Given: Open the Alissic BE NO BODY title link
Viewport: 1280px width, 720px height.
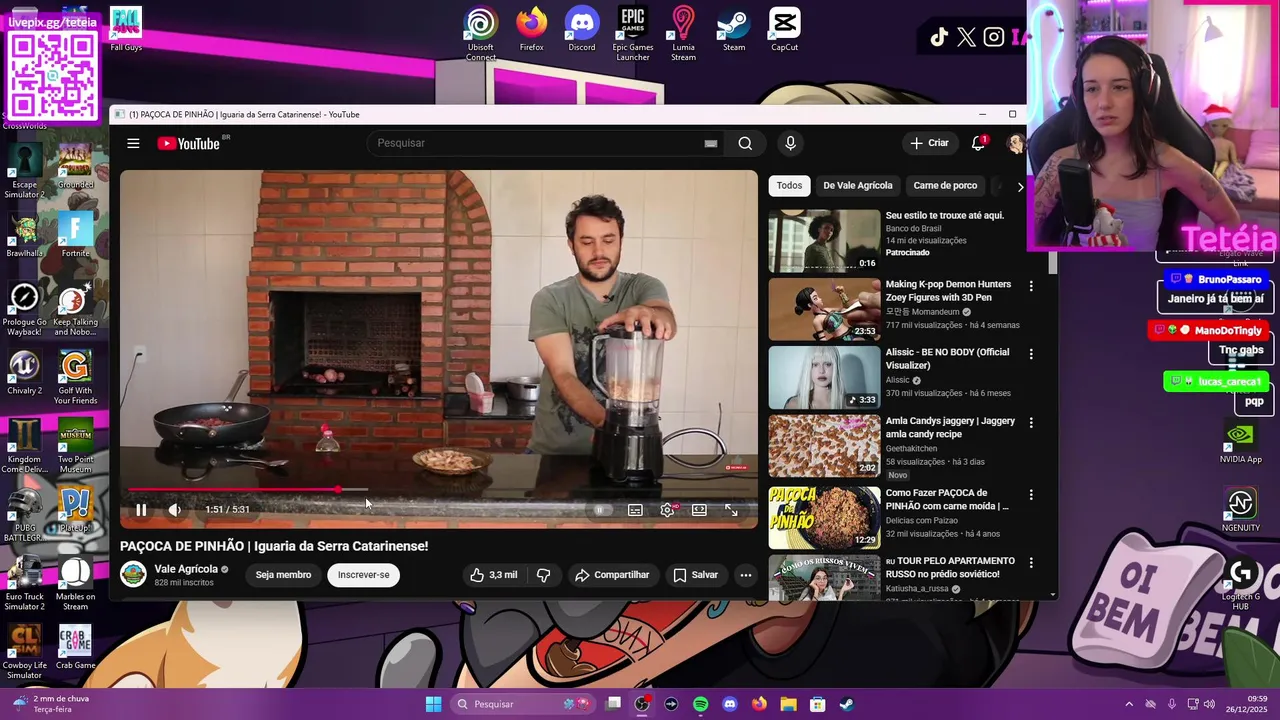Looking at the screenshot, I should [x=947, y=359].
